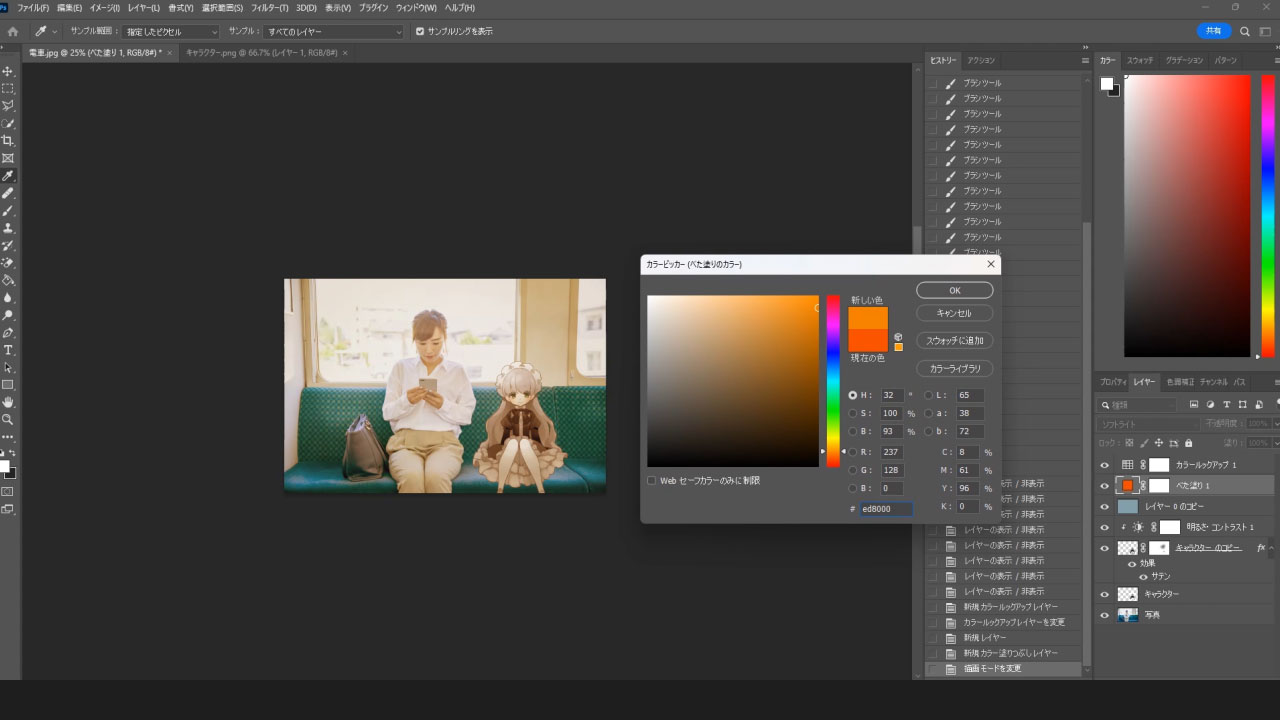Click the Home icon in options bar
The width and height of the screenshot is (1280, 720).
pos(13,32)
